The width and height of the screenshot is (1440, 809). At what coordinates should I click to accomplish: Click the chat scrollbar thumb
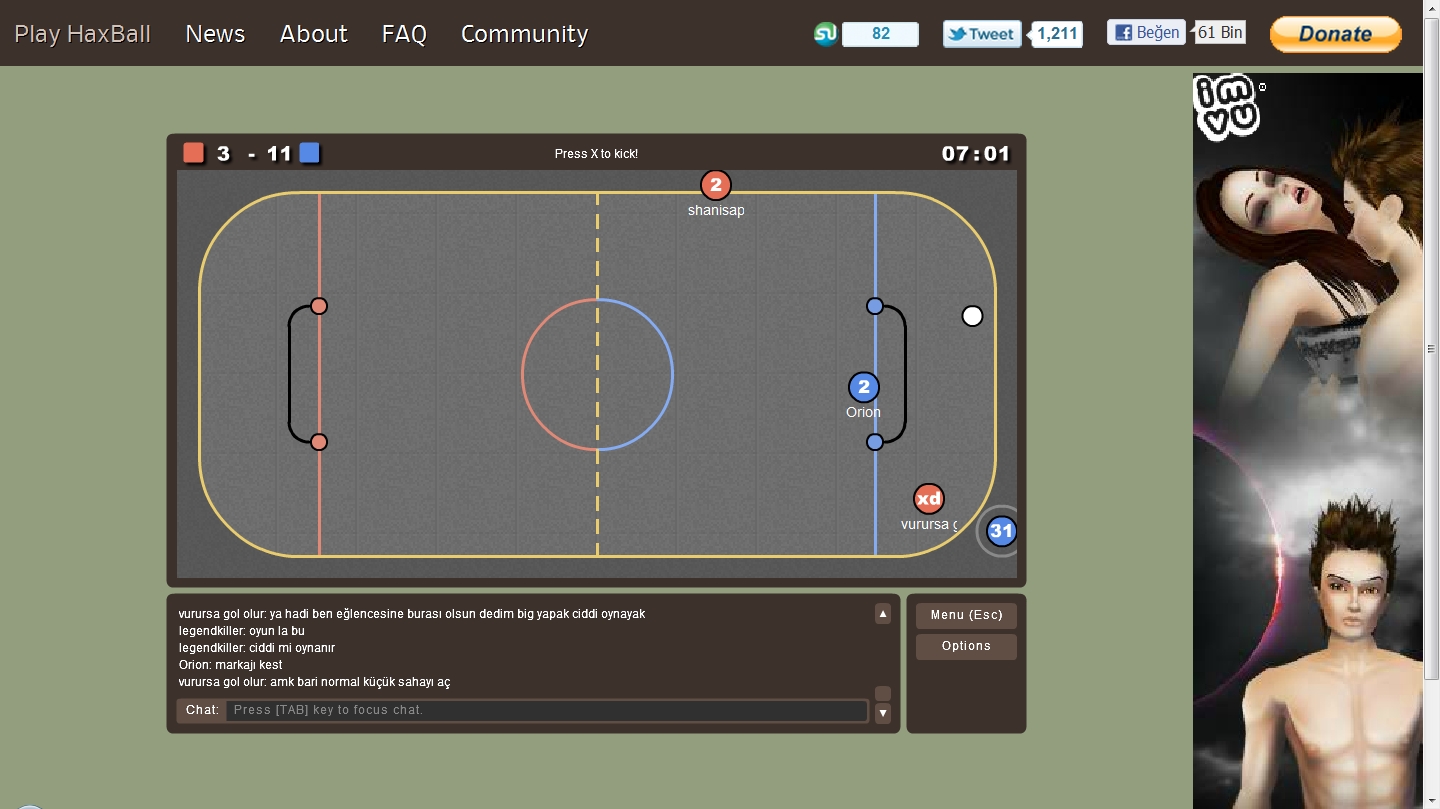click(883, 694)
